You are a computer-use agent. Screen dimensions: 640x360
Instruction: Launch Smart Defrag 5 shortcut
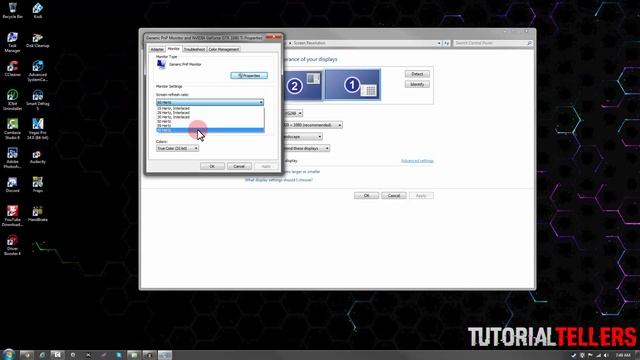click(x=38, y=100)
